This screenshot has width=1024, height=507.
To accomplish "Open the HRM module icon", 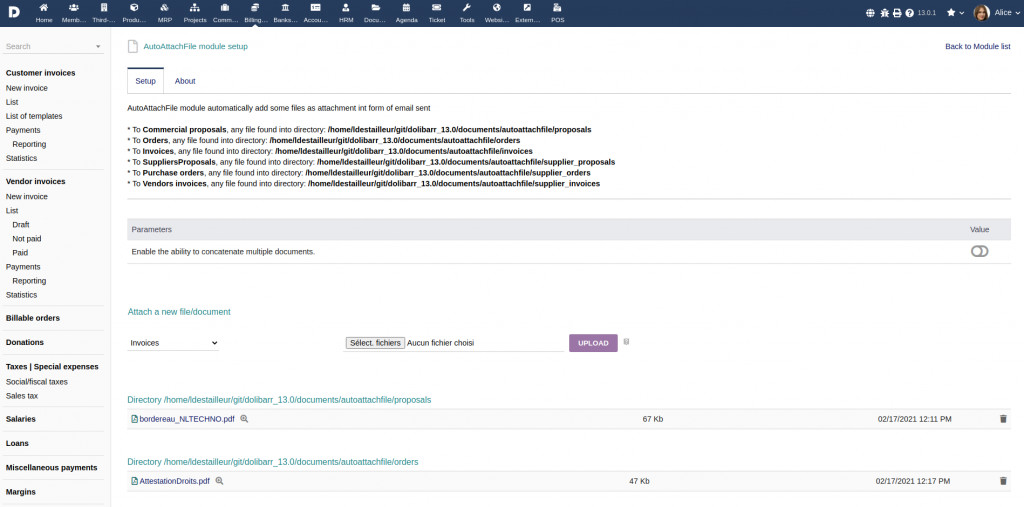I will point(346,8).
